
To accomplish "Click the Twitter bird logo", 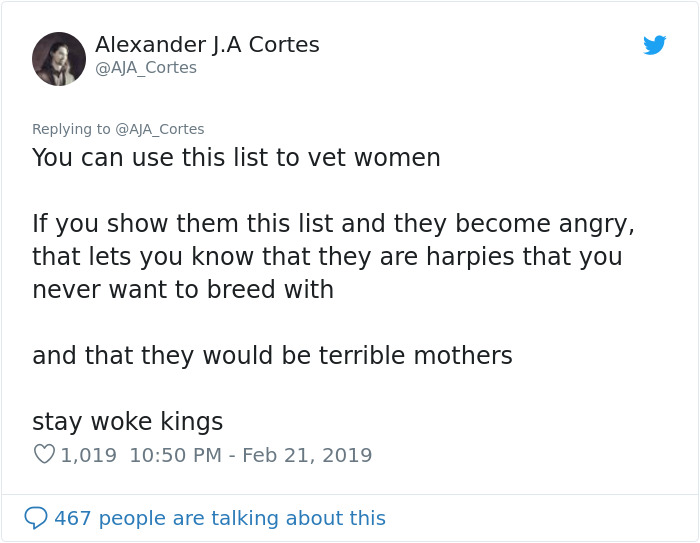I will 654,45.
